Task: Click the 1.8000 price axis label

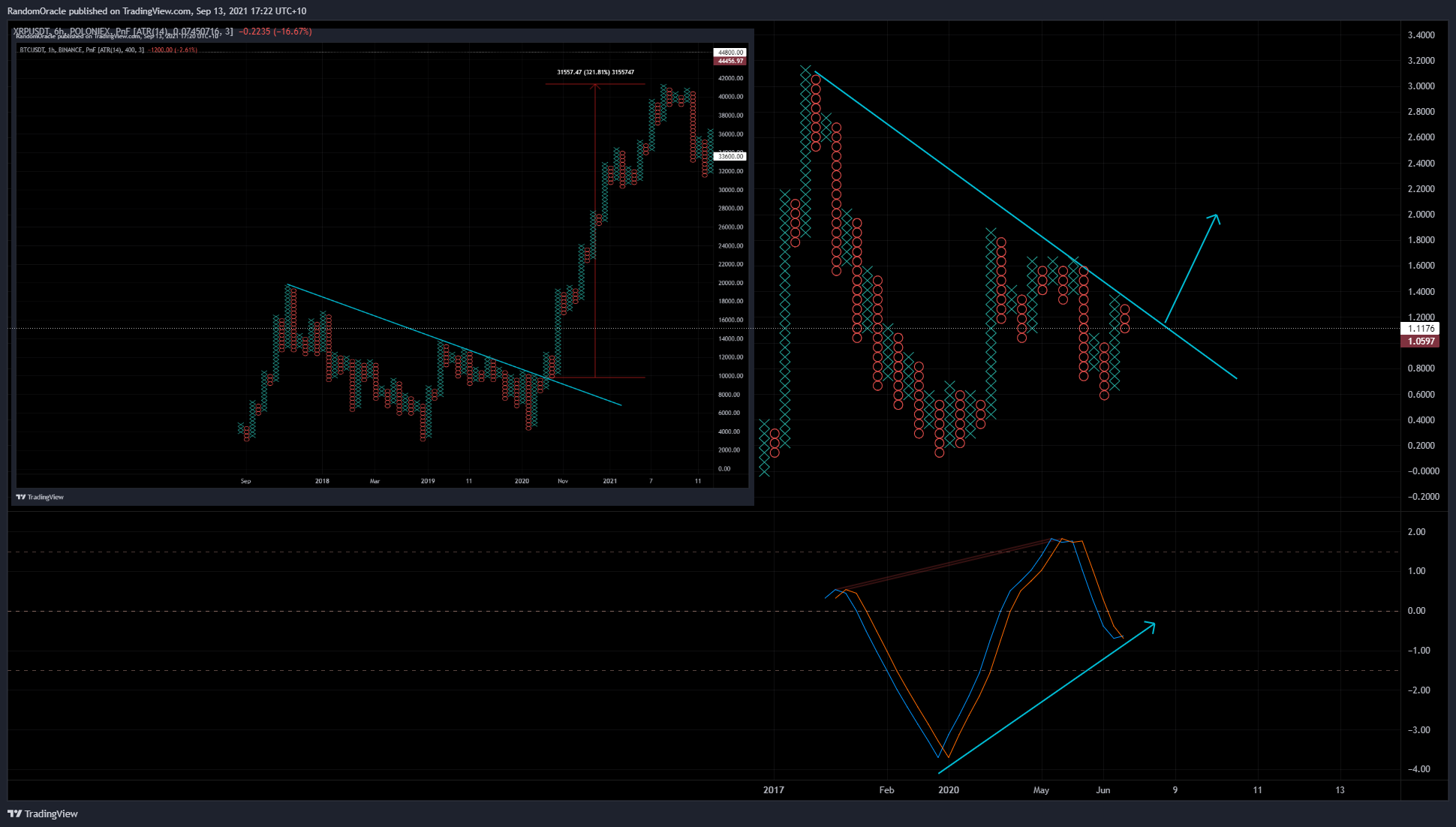Action: (1421, 240)
